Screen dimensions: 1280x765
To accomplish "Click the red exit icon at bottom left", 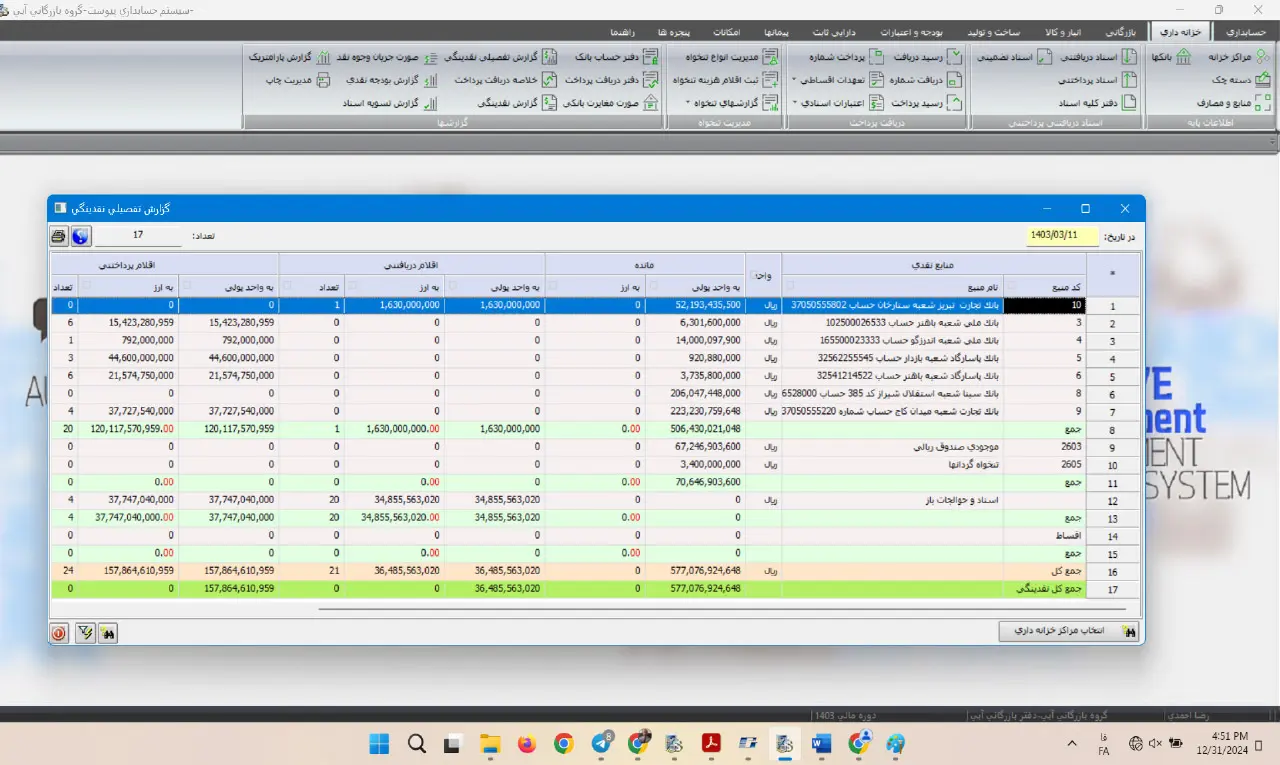I will (x=59, y=633).
